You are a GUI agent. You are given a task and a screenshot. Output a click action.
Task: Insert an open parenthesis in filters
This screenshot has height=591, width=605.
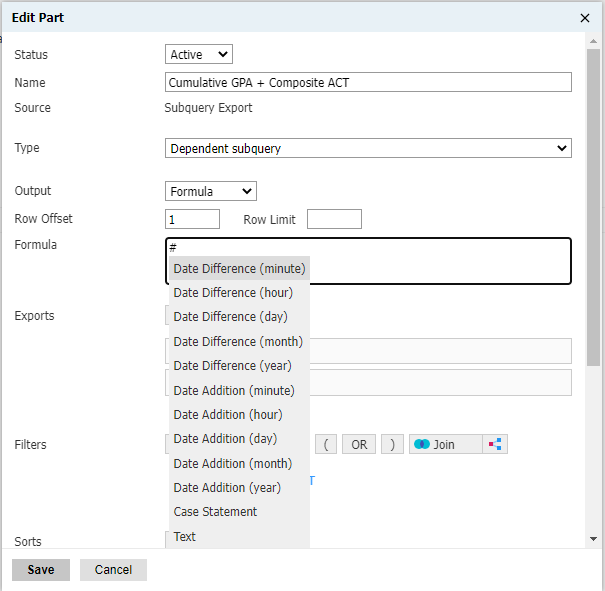tap(326, 445)
